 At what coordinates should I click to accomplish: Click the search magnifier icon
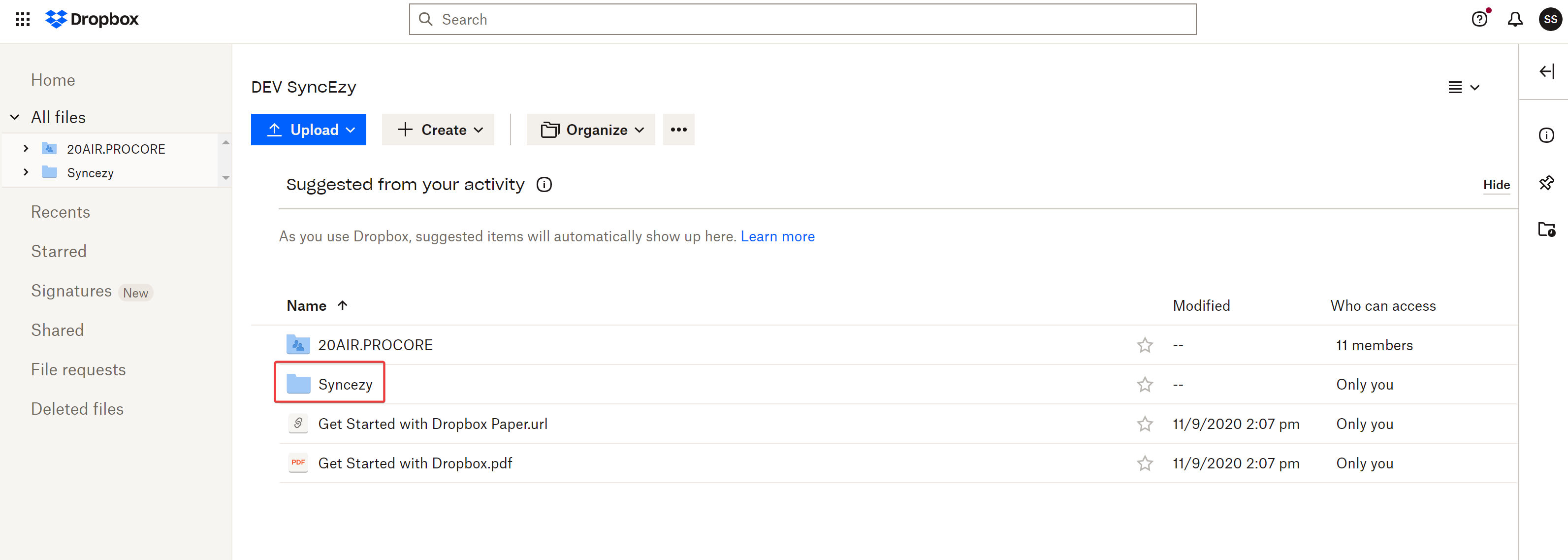(426, 20)
